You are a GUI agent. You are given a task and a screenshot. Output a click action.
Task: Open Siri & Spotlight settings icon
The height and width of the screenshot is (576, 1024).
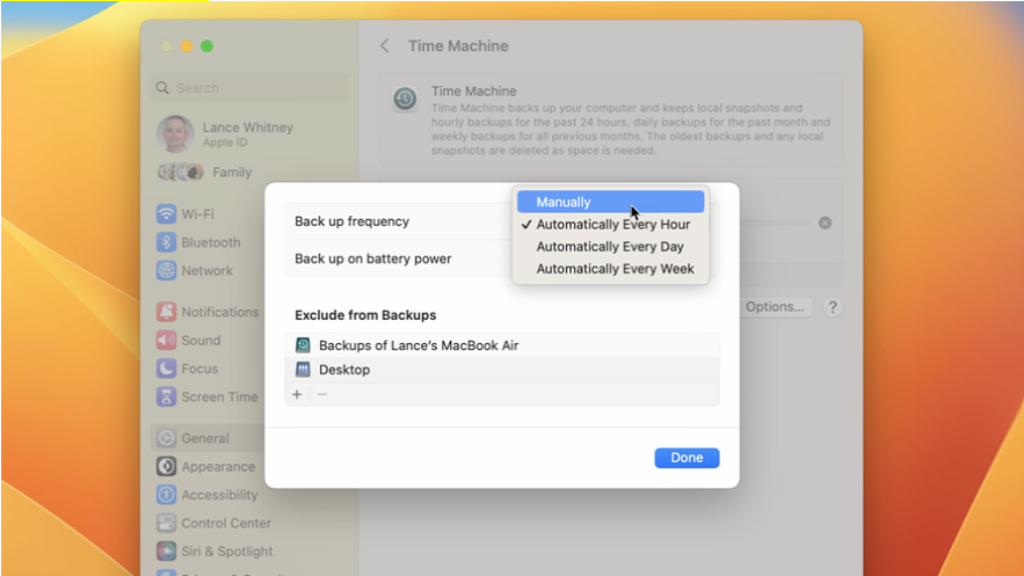pyautogui.click(x=166, y=551)
